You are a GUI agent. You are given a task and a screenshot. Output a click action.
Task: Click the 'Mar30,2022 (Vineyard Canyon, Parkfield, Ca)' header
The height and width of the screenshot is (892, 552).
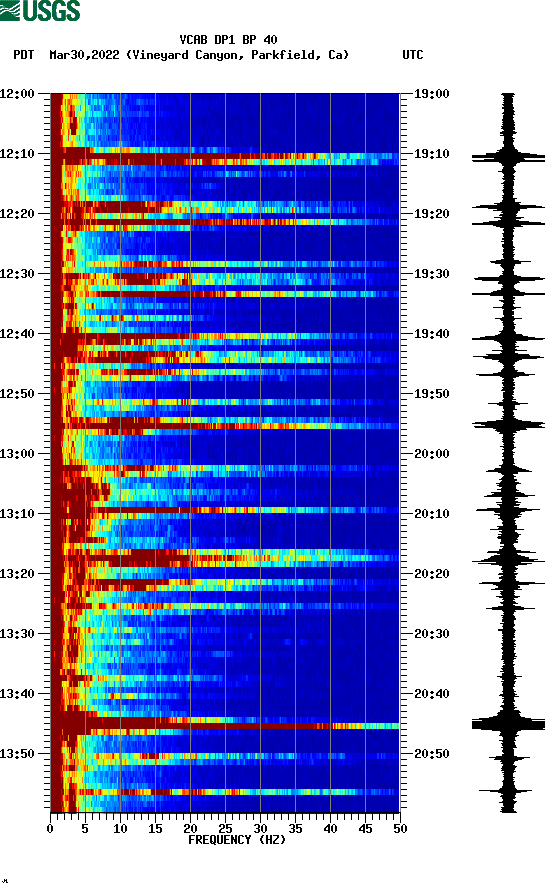pos(199,55)
